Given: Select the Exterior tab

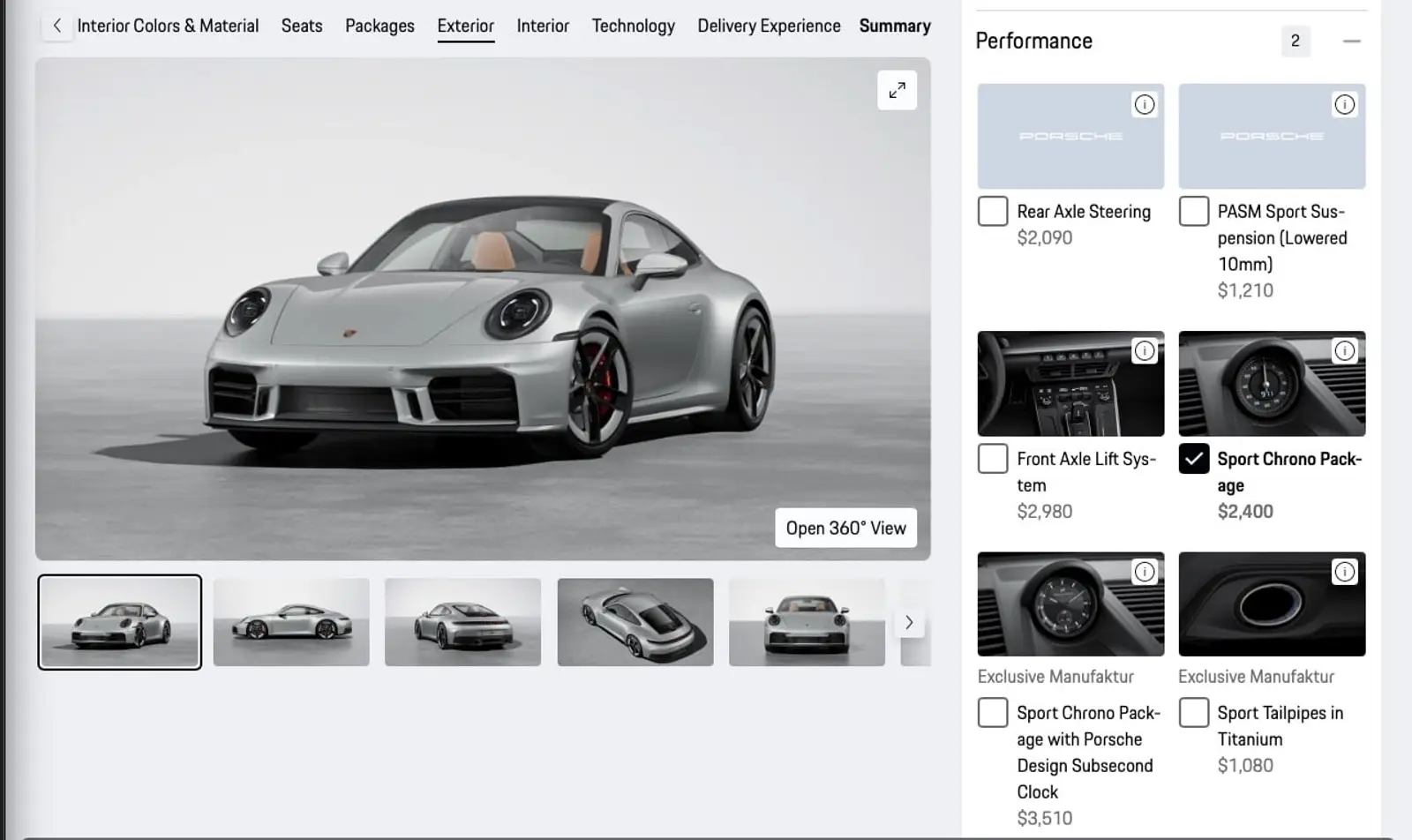Looking at the screenshot, I should [465, 26].
